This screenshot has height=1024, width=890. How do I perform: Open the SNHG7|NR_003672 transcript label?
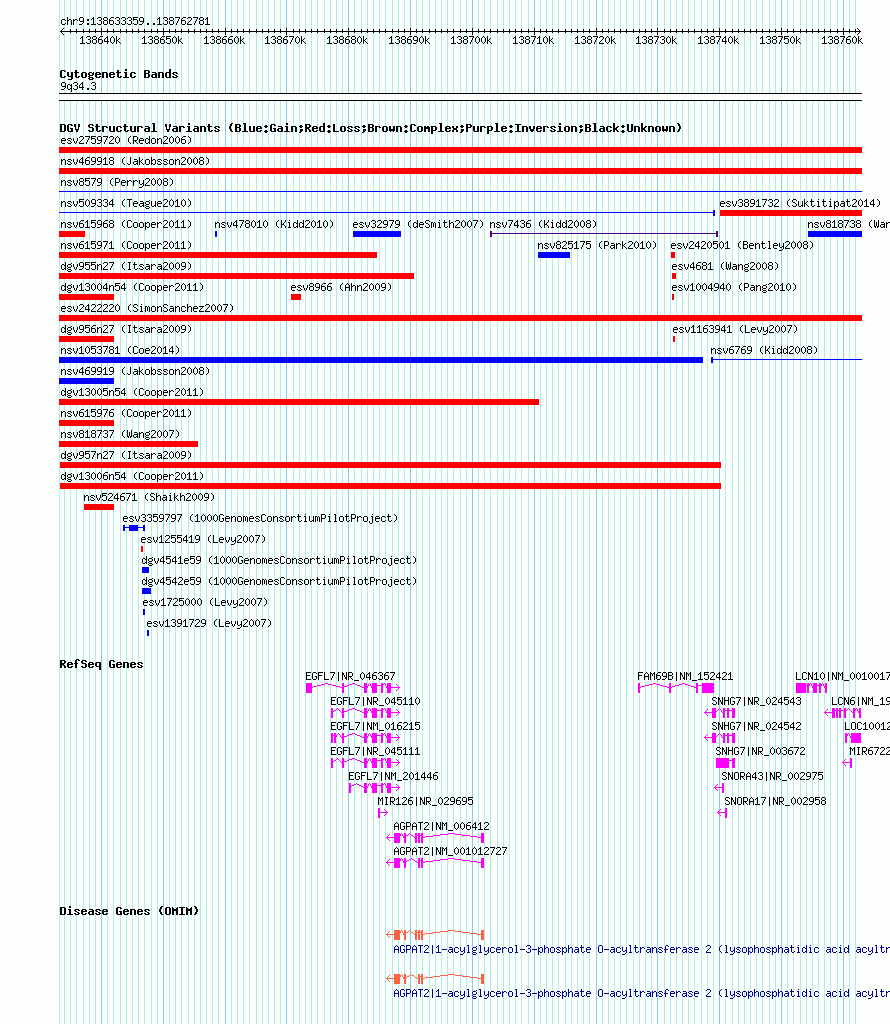761,752
